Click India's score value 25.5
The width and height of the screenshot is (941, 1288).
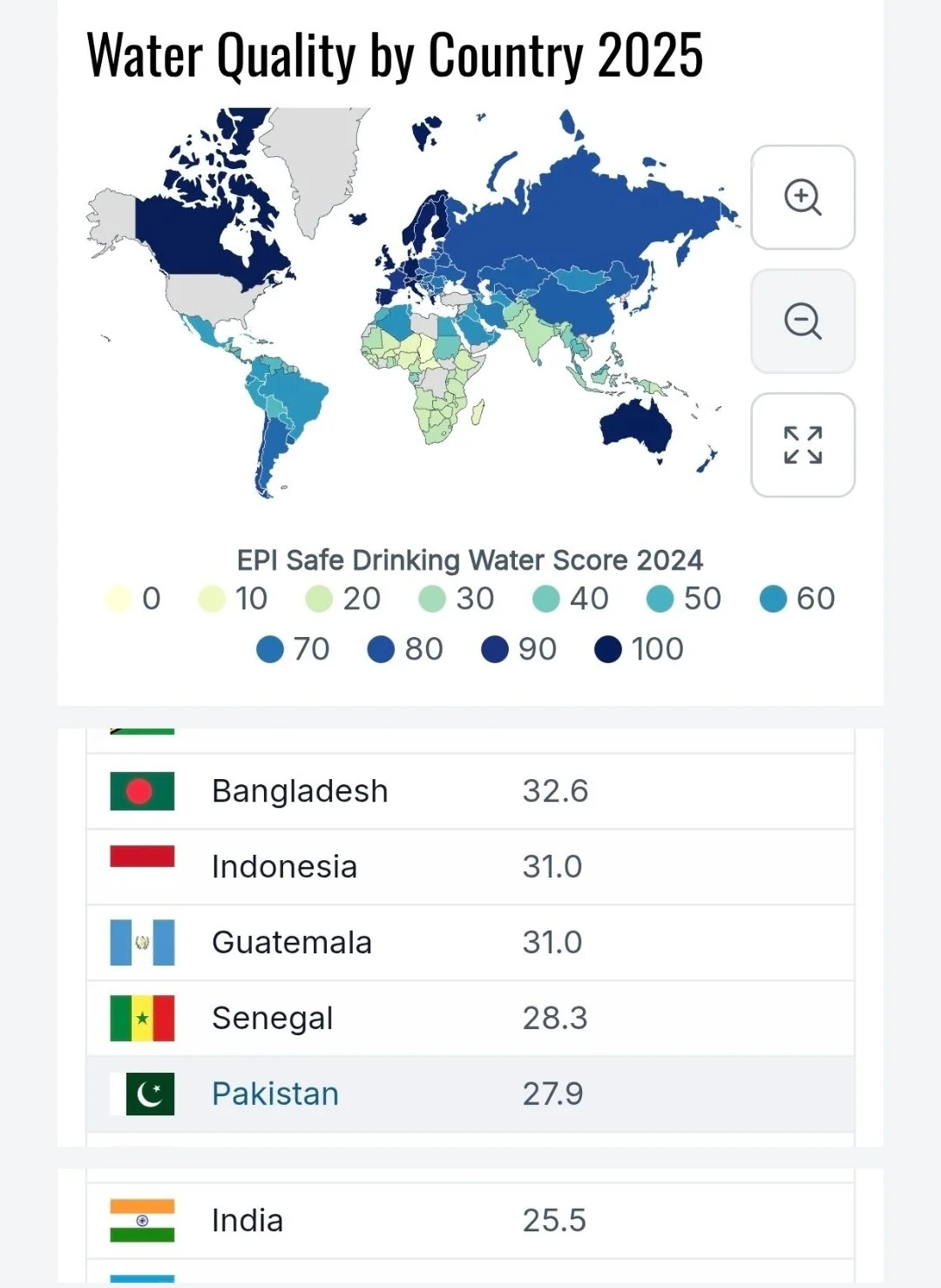(x=554, y=1220)
